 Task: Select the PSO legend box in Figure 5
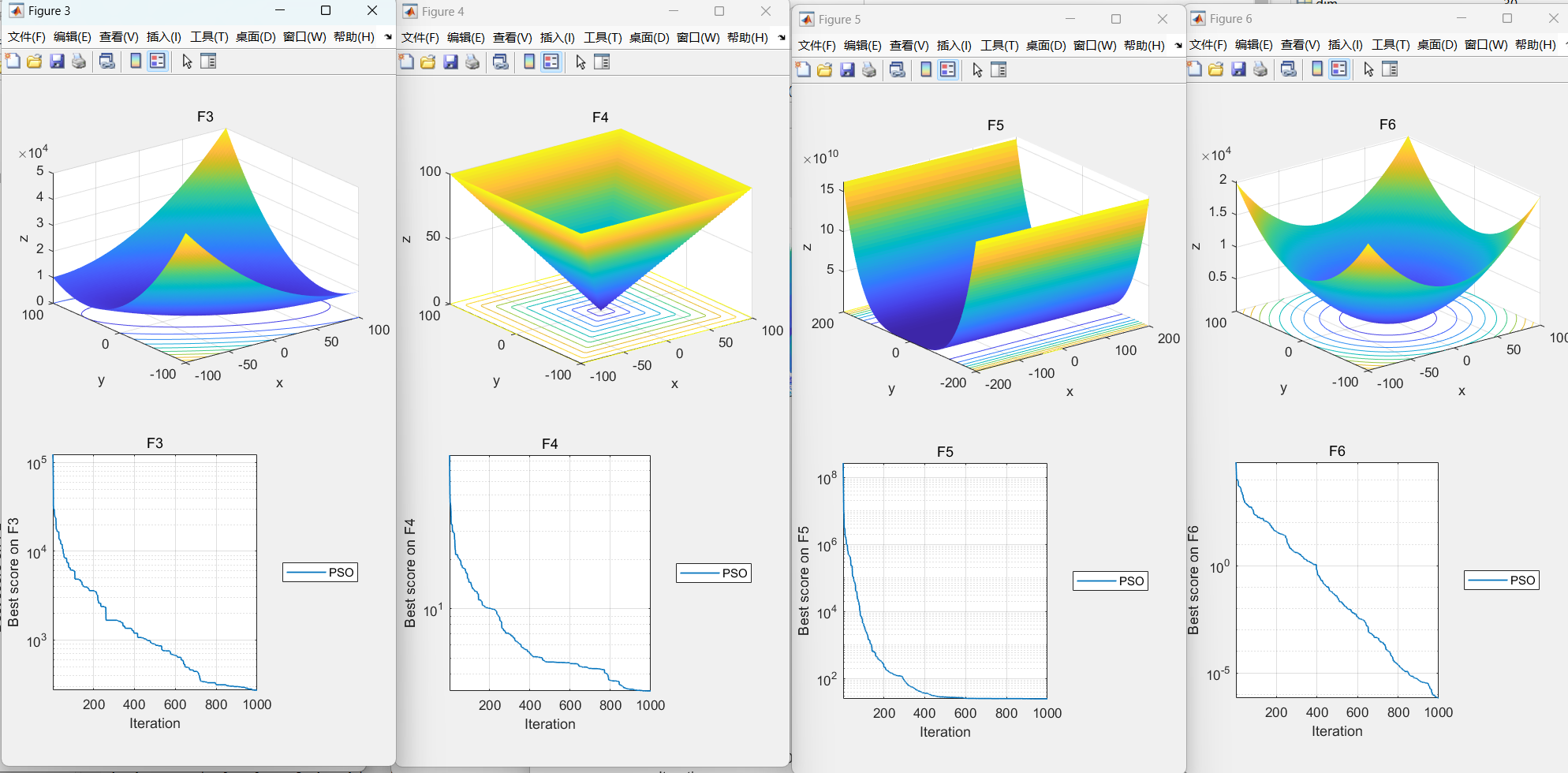1110,581
